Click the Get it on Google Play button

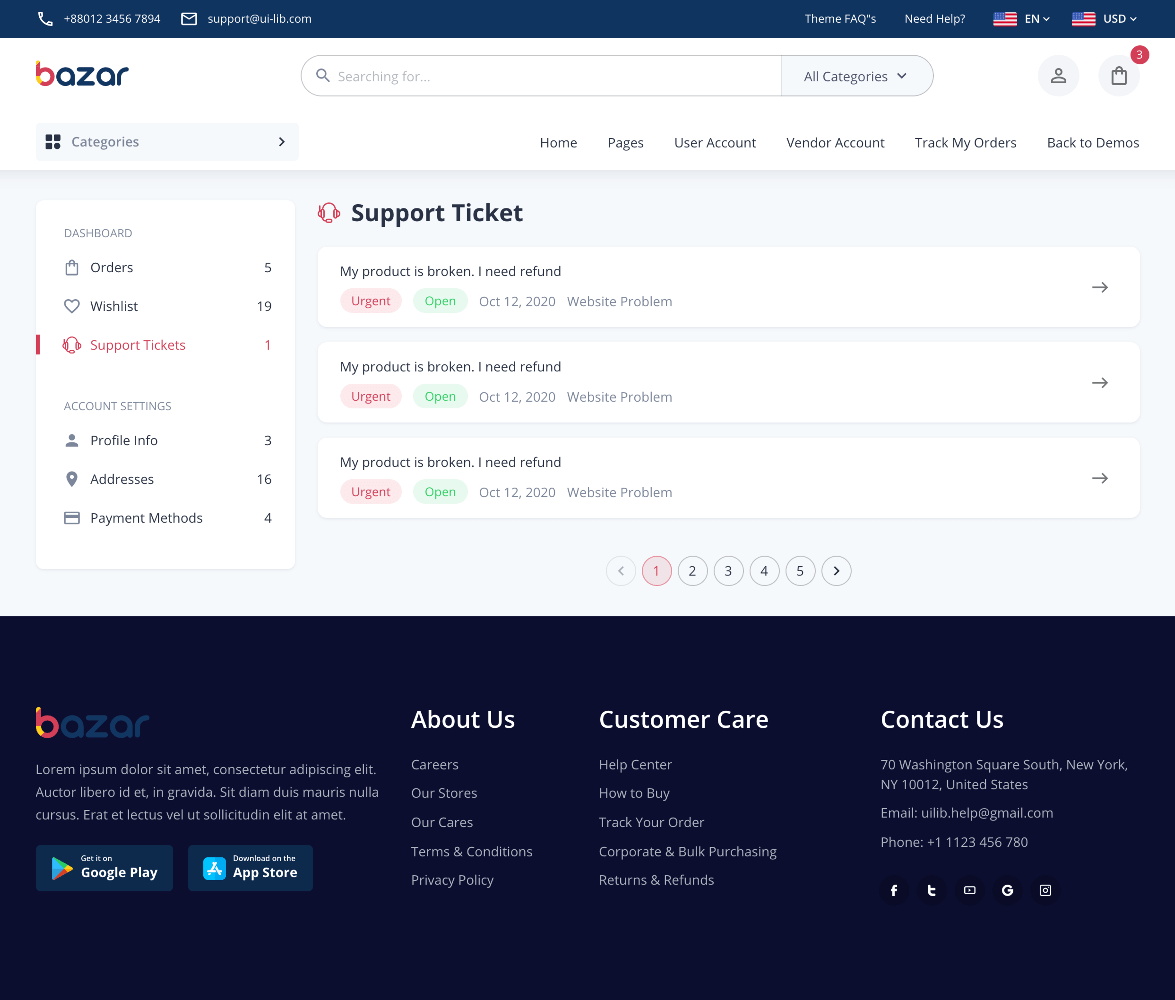[x=104, y=868]
